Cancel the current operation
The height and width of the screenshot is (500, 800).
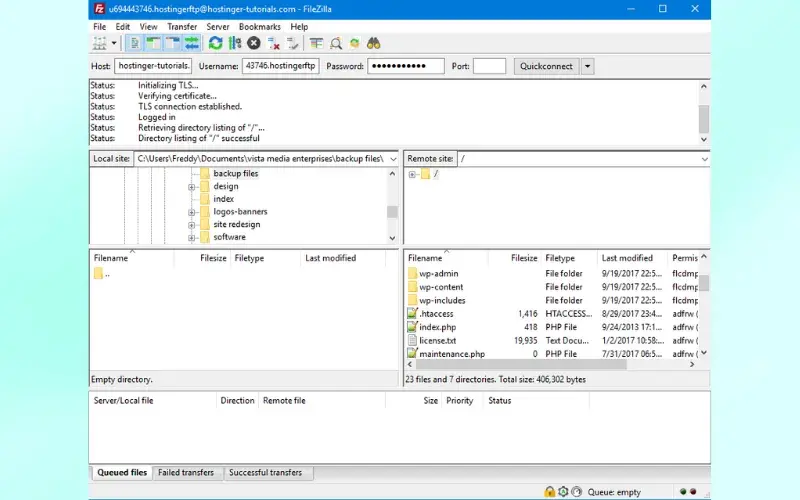click(x=254, y=43)
